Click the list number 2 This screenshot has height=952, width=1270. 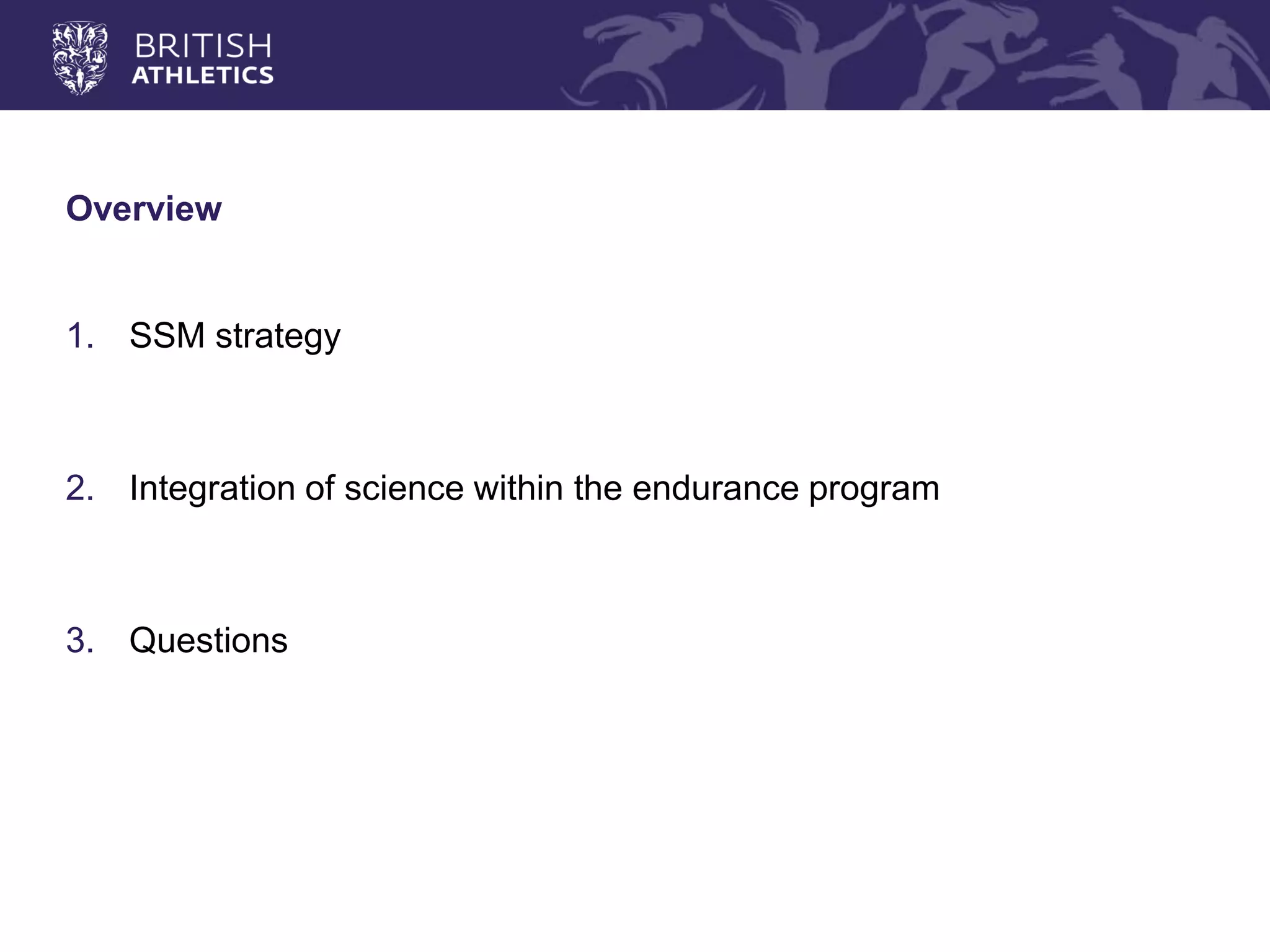tap(79, 488)
